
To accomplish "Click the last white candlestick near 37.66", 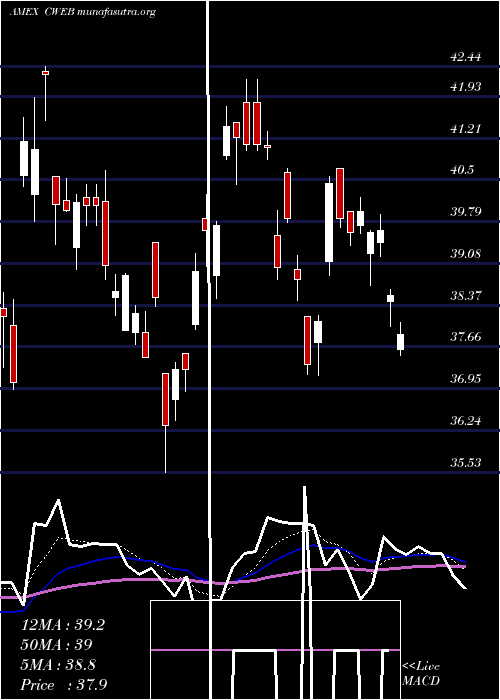I will [400, 342].
